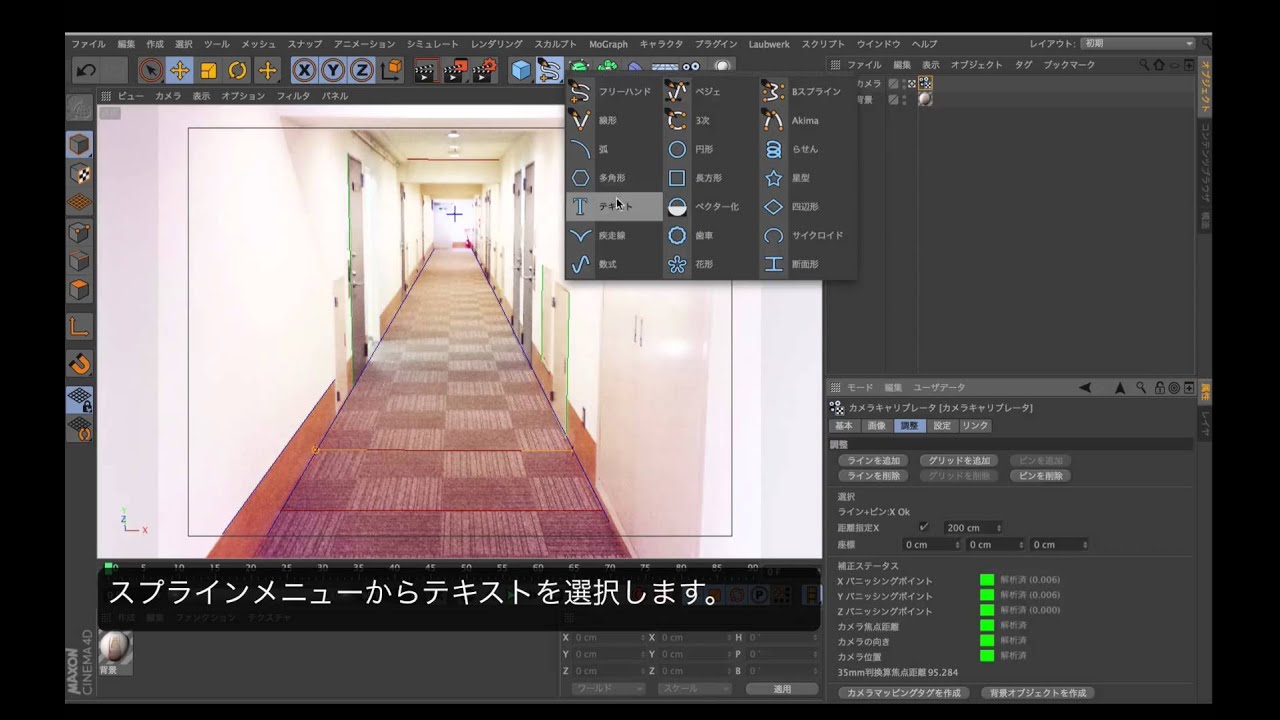Screen dimensions: 1280x720
Task: Click the green カメラ位置 status swatch
Action: point(987,656)
